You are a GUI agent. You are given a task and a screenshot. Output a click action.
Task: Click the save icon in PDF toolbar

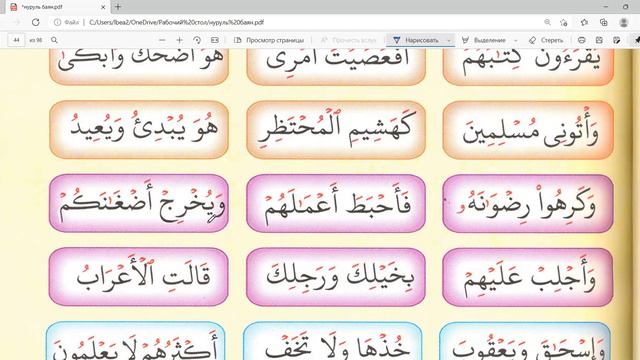pos(599,40)
